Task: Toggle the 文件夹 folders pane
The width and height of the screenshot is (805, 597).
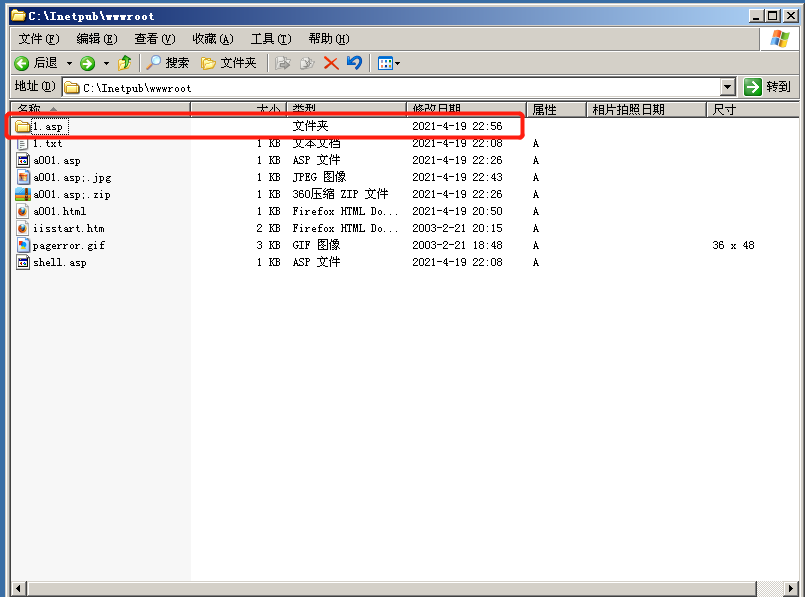Action: coord(228,63)
